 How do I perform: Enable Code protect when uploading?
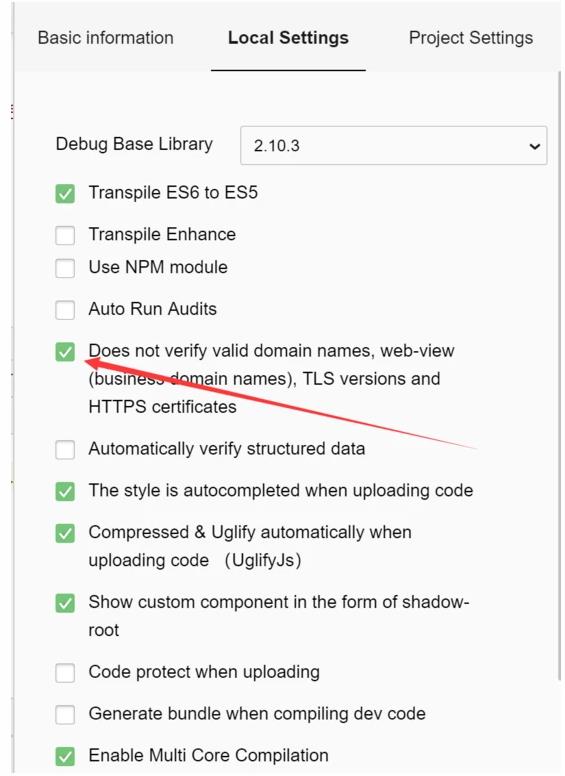tap(65, 673)
